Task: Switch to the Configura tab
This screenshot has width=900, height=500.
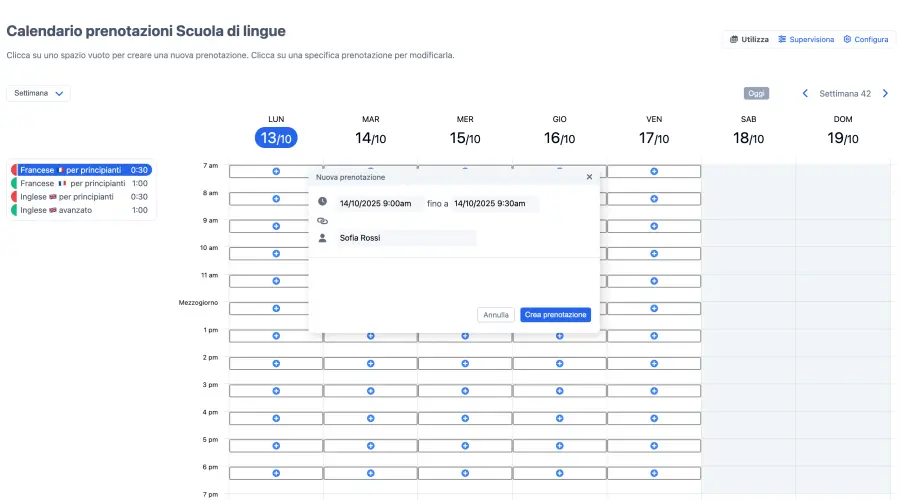Action: 866,40
